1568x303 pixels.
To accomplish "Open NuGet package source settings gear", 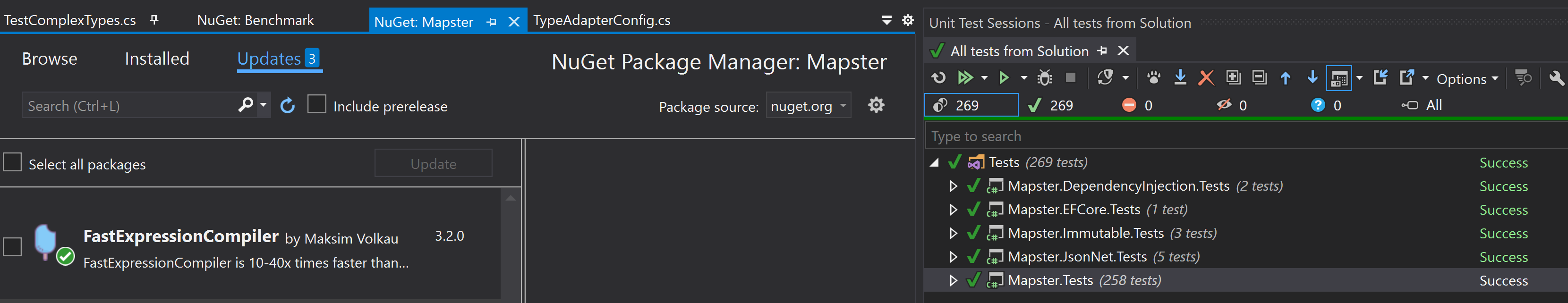I will click(875, 105).
